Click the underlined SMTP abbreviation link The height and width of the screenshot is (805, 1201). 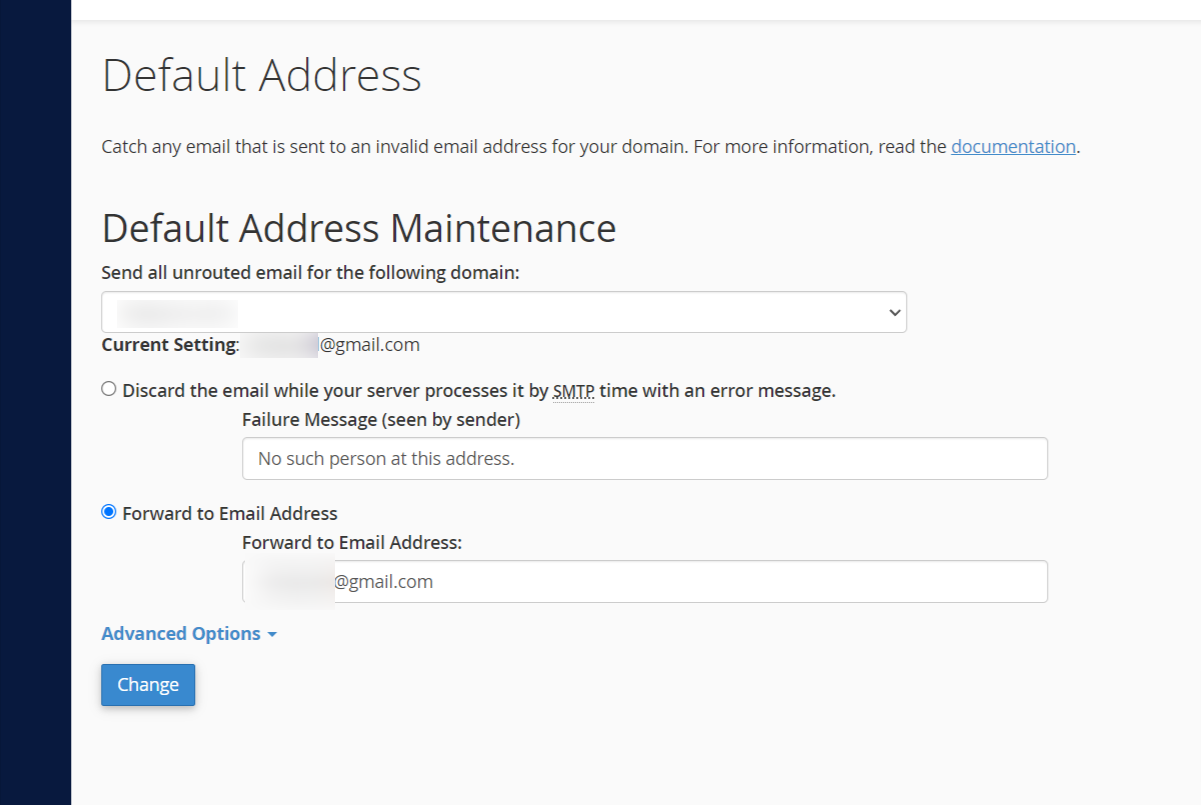pos(573,390)
